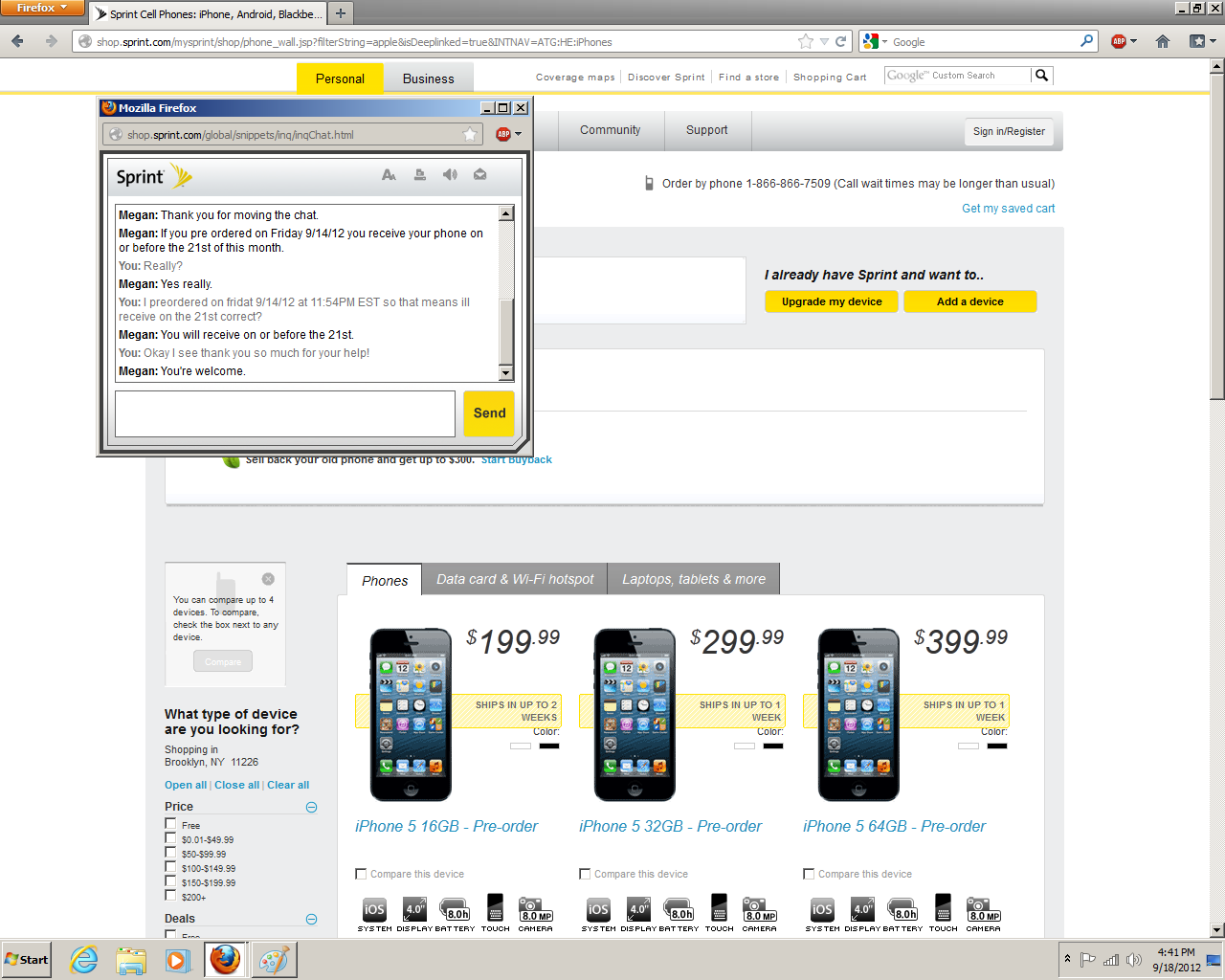Viewport: 1225px width, 980px height.
Task: Select Laptops, tablets & more tab
Action: coord(694,579)
